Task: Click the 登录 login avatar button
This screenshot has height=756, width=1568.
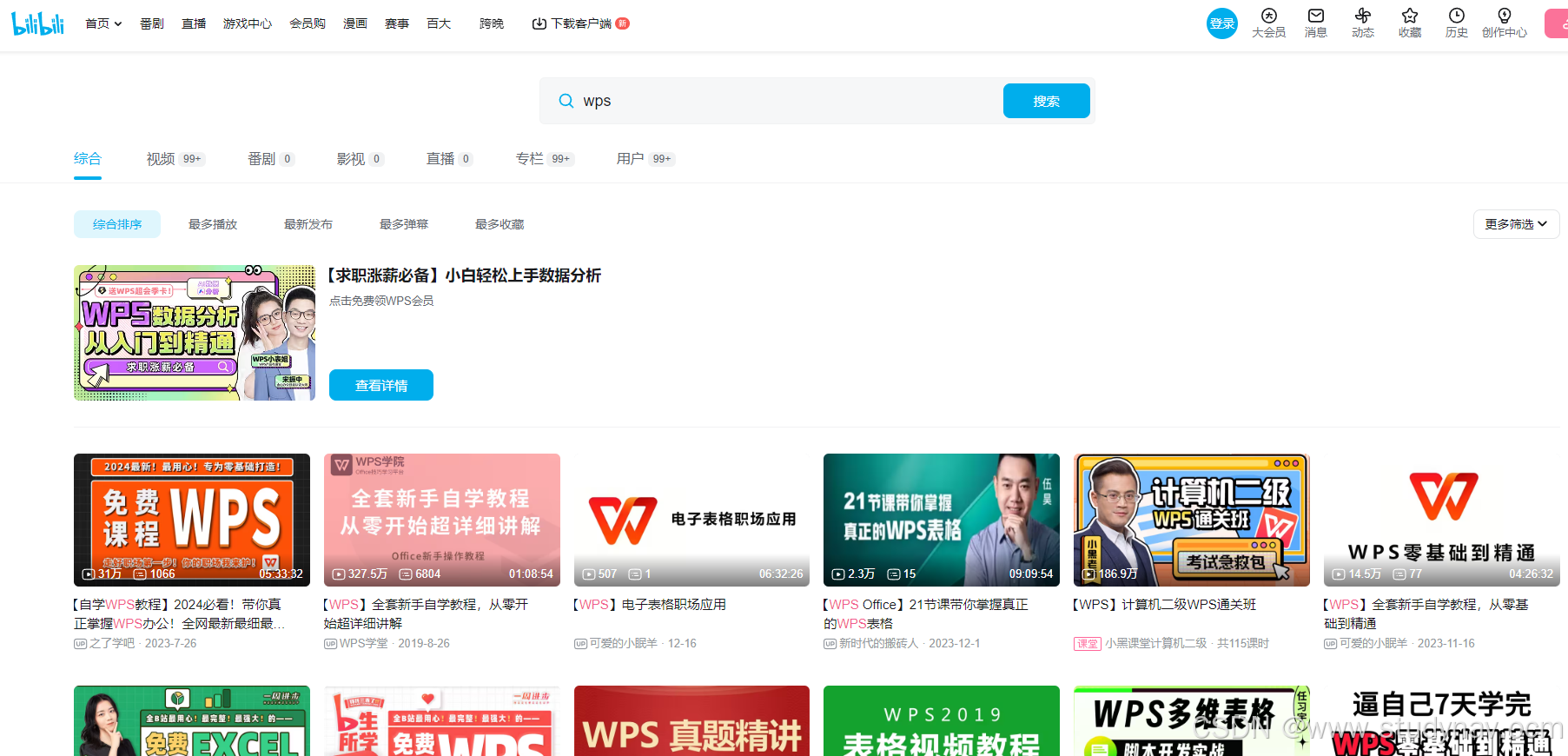Action: 1222,23
